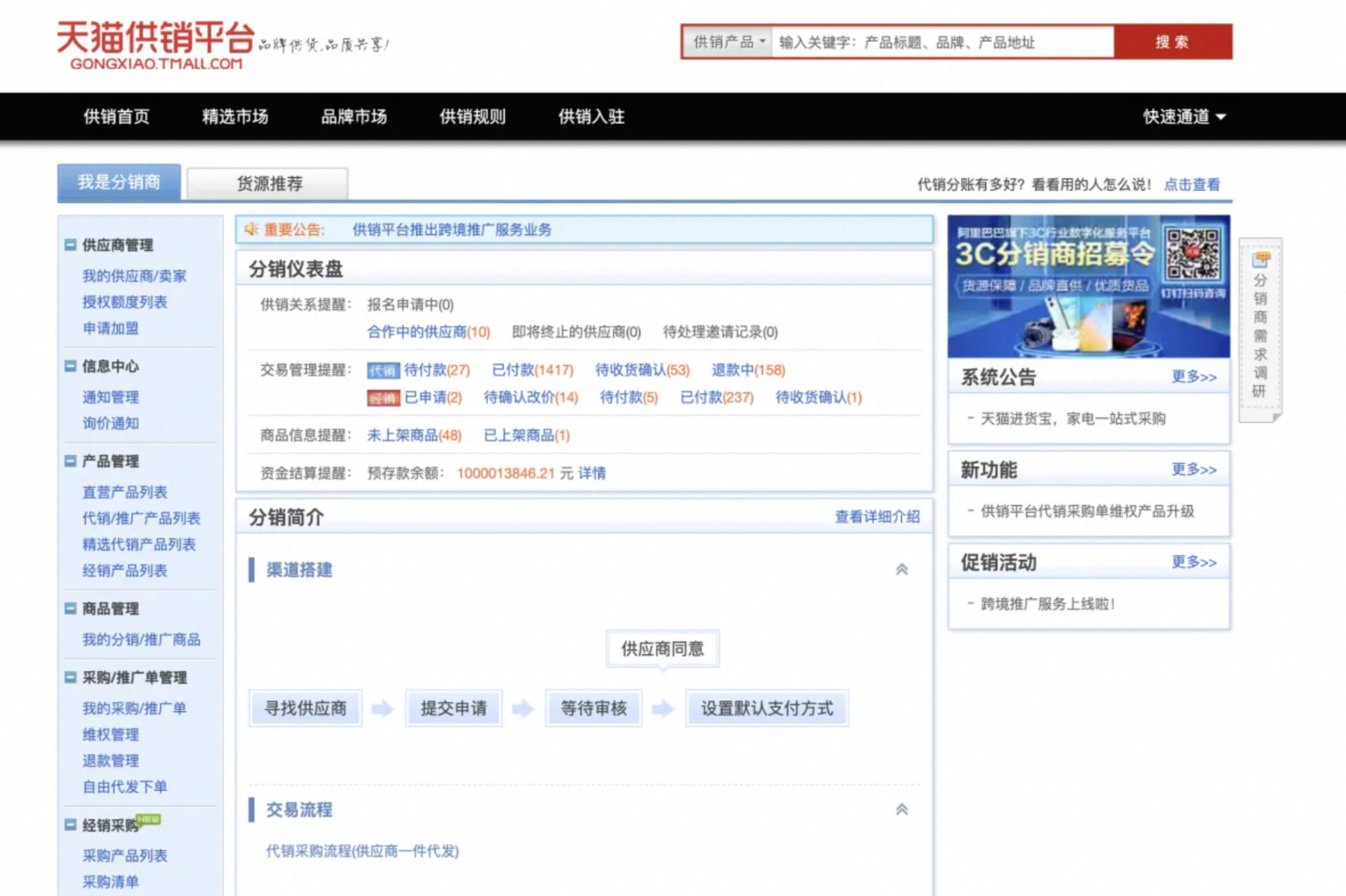This screenshot has height=896, width=1346.
Task: Open 已付款(1417) orders
Action: [533, 370]
